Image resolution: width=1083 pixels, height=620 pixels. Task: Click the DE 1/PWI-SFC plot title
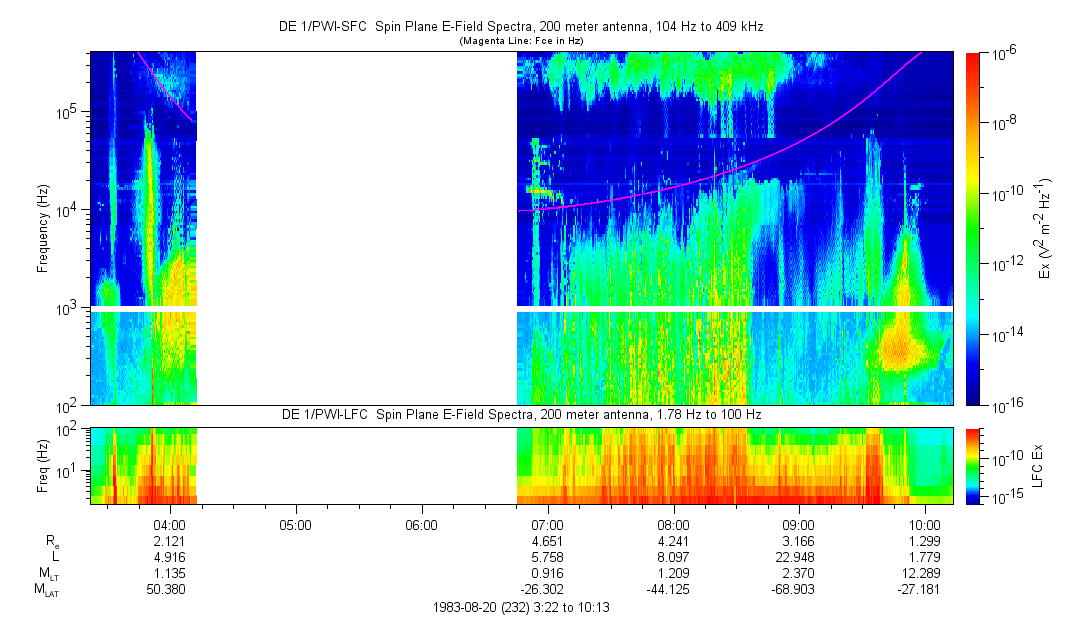[x=520, y=27]
